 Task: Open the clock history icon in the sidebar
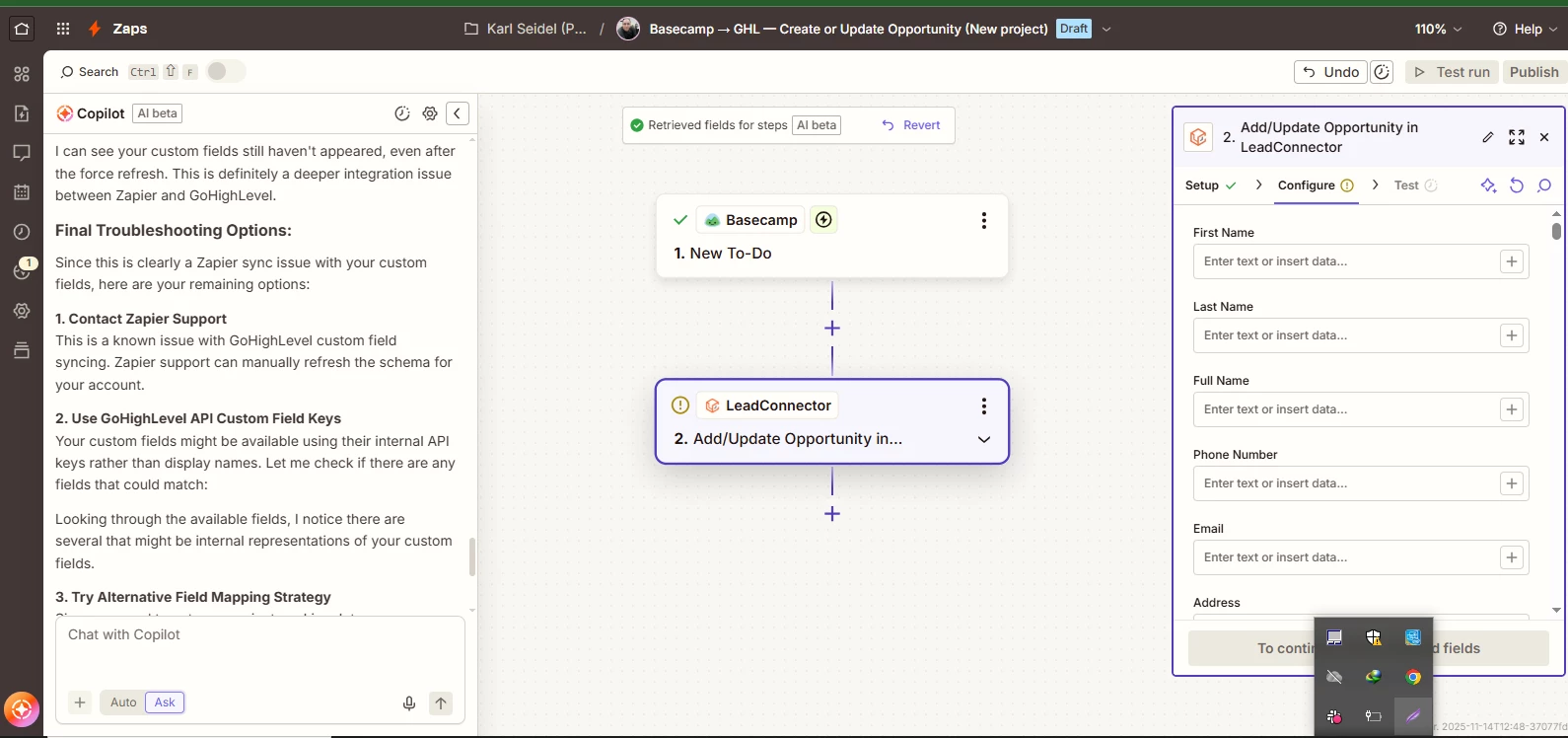[22, 232]
